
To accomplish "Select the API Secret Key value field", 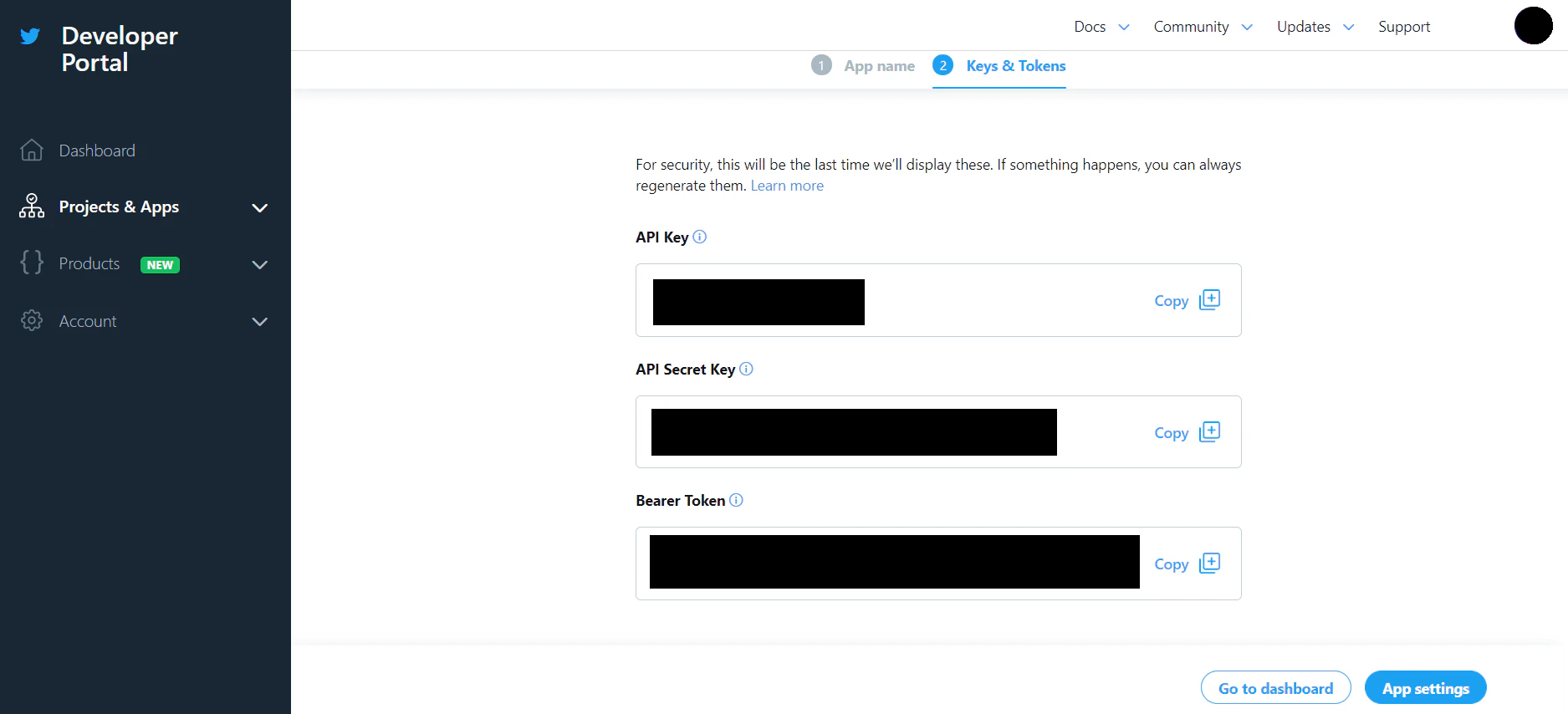I will click(x=938, y=431).
